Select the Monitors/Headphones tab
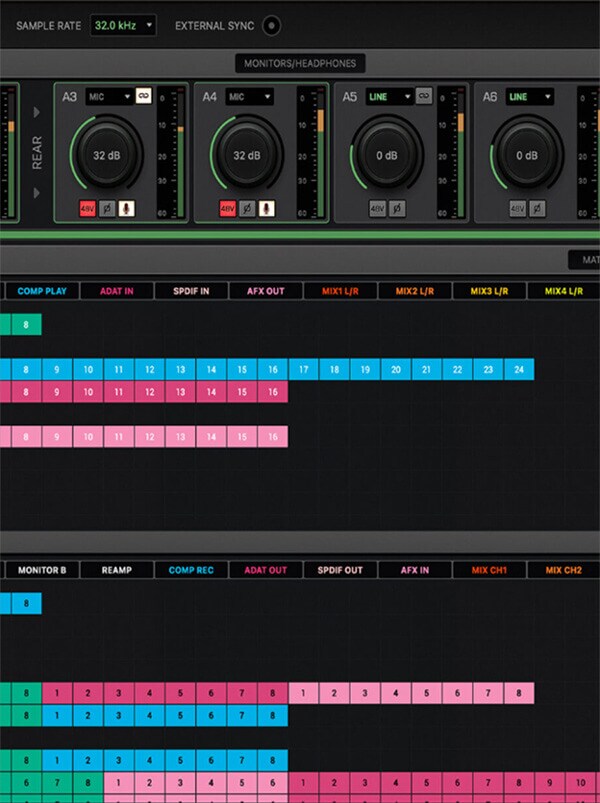The image size is (600, 803). pos(300,63)
